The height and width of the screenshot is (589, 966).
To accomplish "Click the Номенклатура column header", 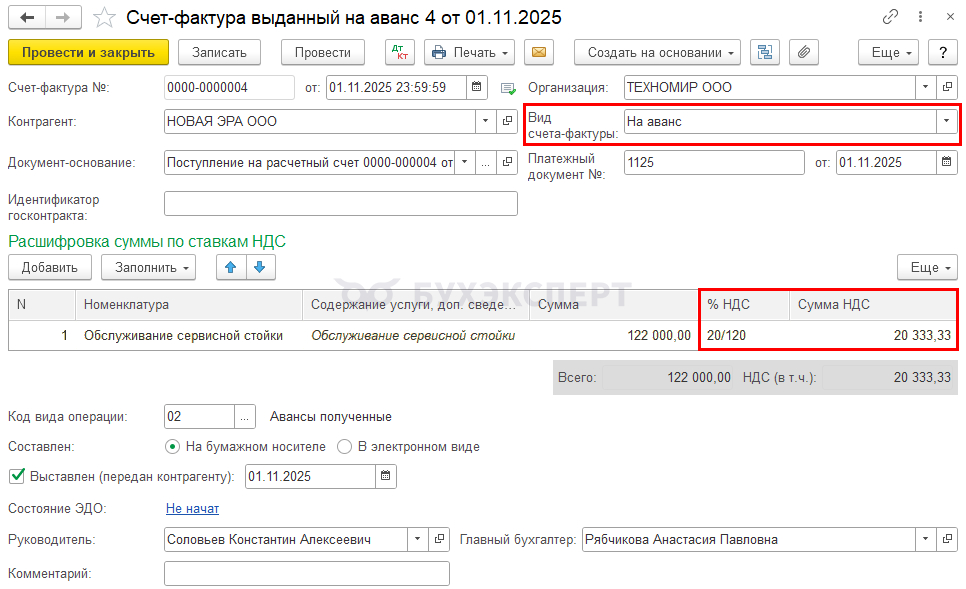I will coord(189,304).
